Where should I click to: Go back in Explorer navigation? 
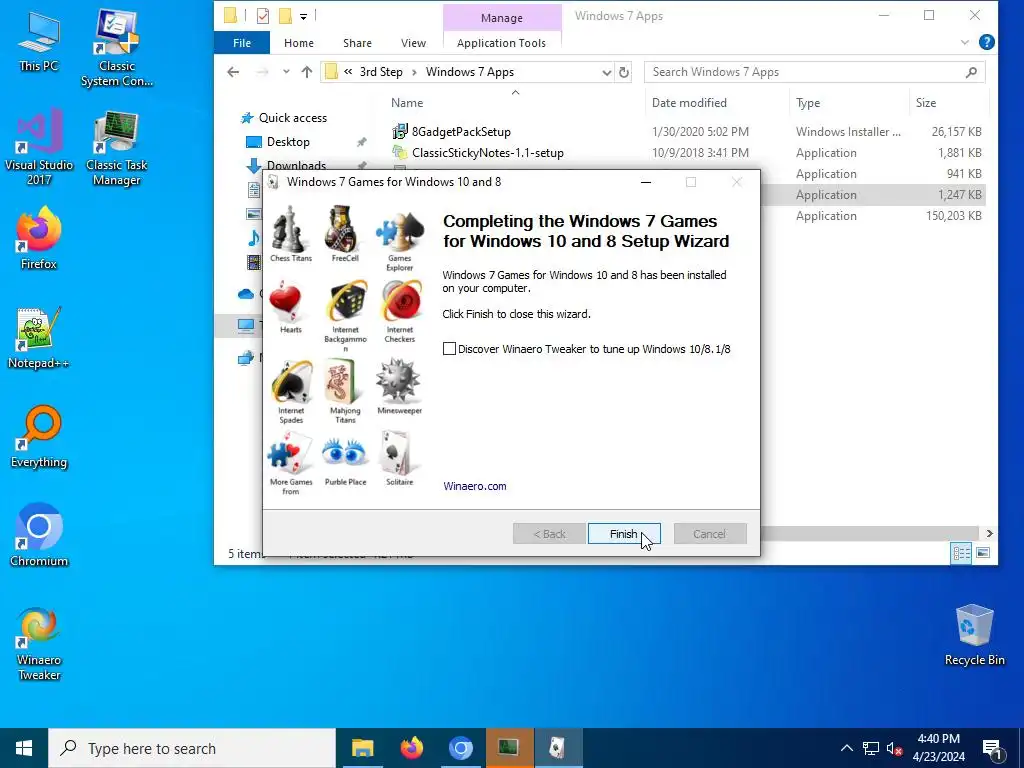tap(233, 72)
